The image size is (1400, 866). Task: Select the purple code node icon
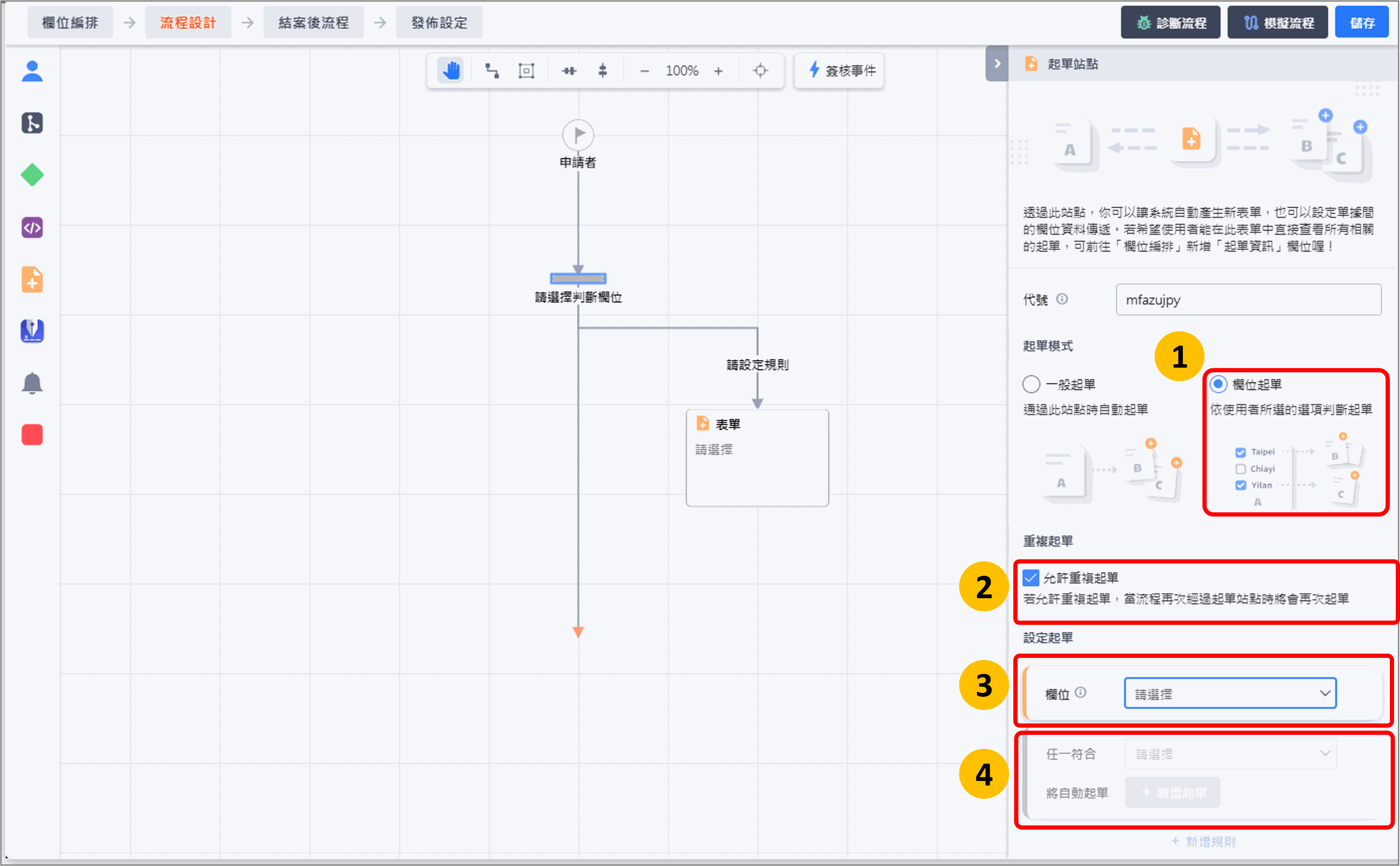click(x=32, y=228)
